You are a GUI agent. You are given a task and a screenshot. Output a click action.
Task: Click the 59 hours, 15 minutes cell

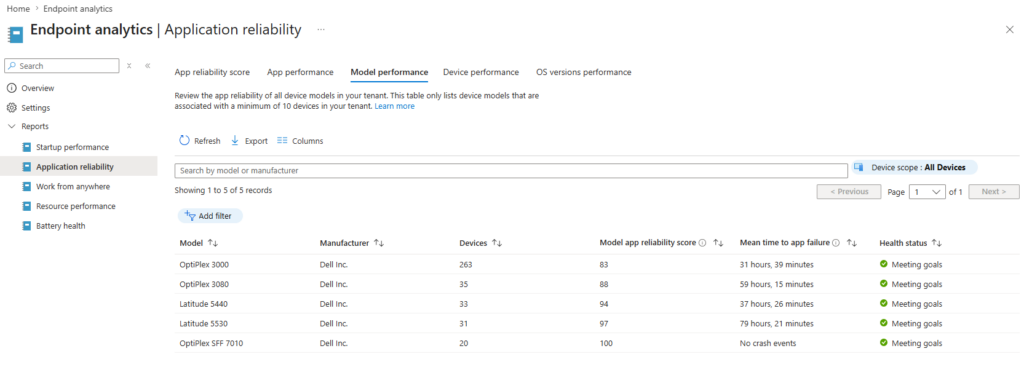776,284
